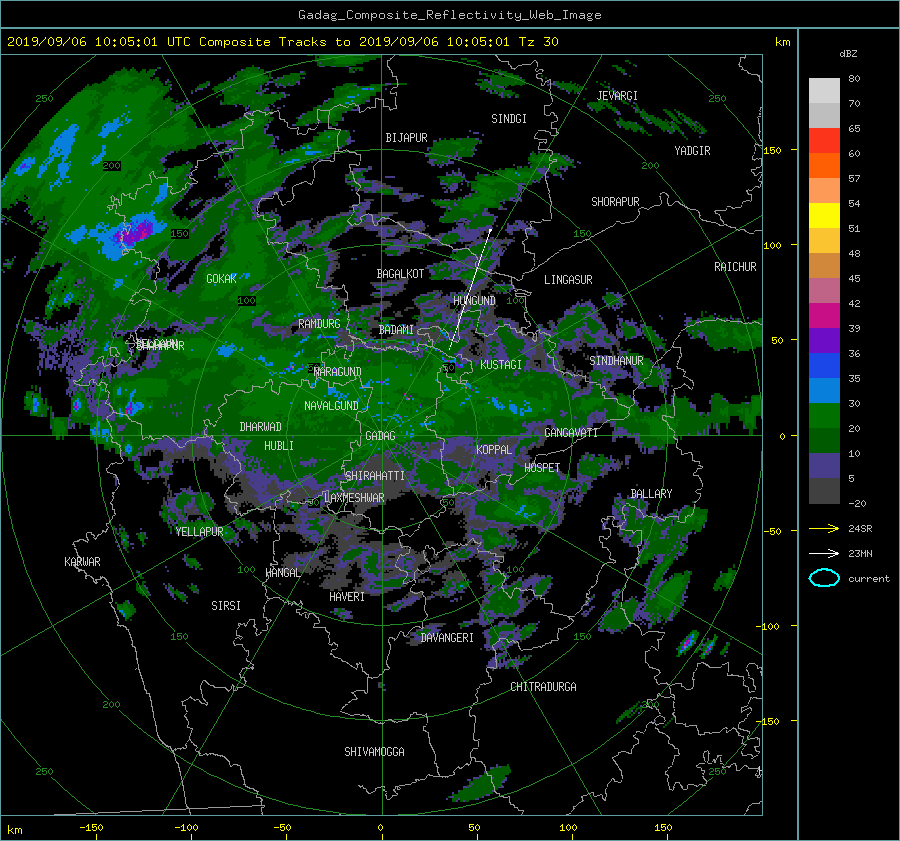
Task: Click the -150 tick on bottom axis
Action: (x=91, y=827)
